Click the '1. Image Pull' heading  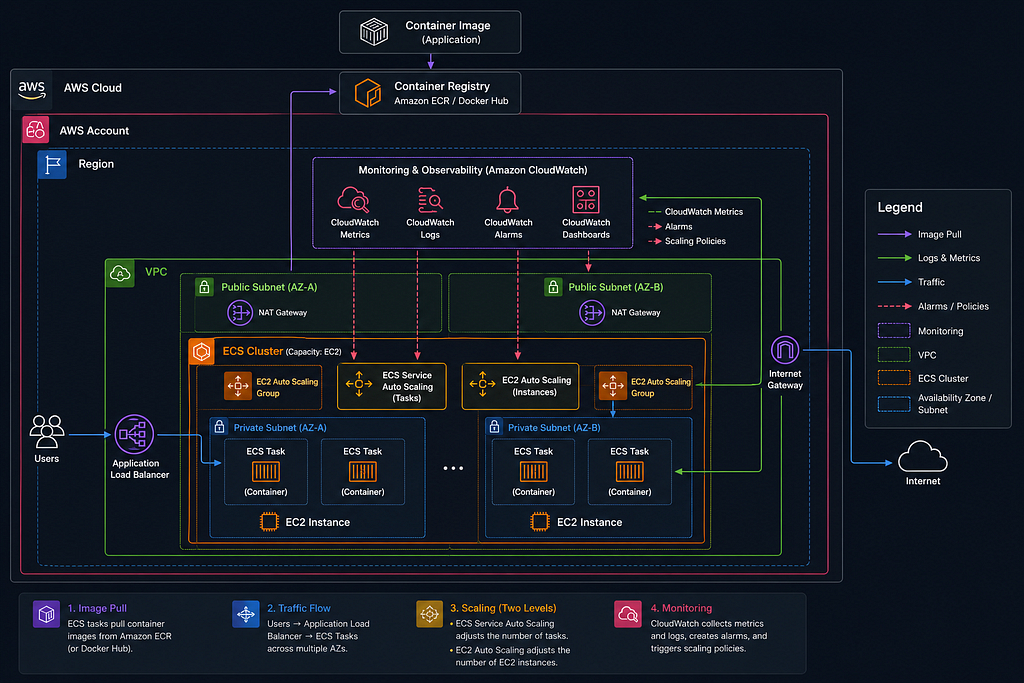tap(97, 609)
